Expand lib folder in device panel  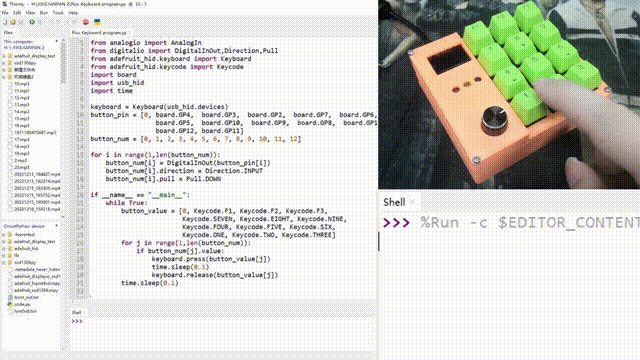click(4, 255)
